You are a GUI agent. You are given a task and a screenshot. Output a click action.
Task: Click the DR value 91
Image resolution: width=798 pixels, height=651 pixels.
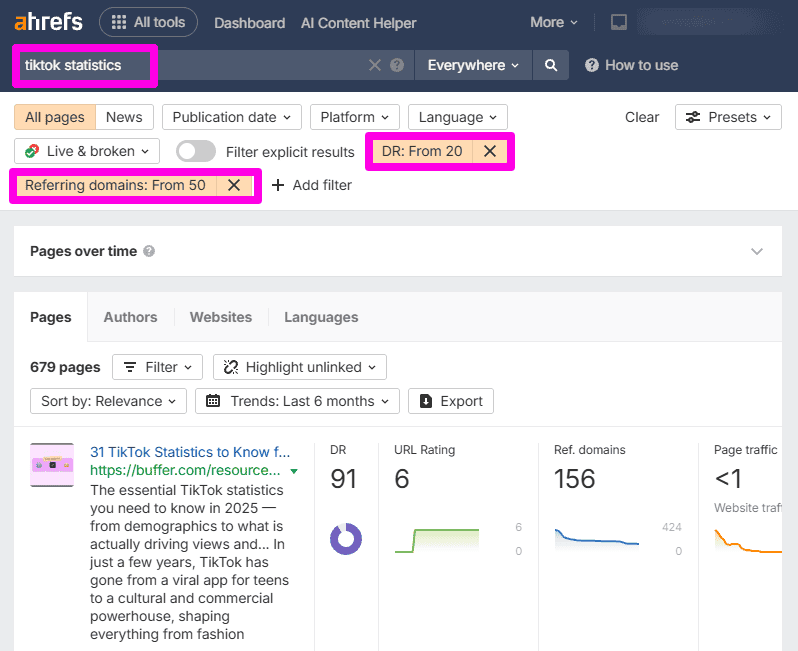344,479
